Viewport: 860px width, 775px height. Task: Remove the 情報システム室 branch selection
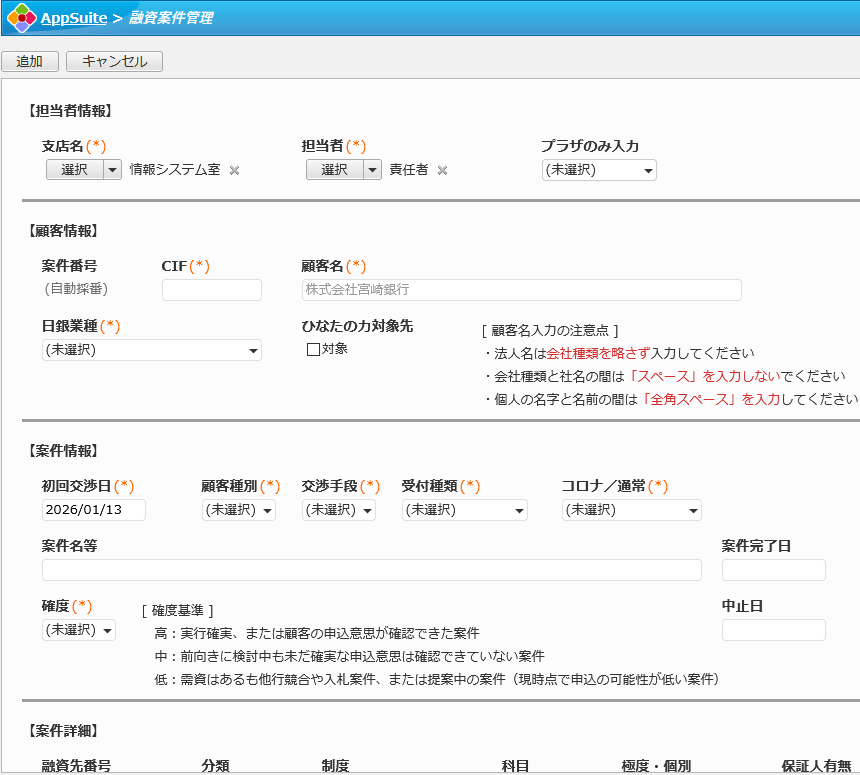coord(235,170)
